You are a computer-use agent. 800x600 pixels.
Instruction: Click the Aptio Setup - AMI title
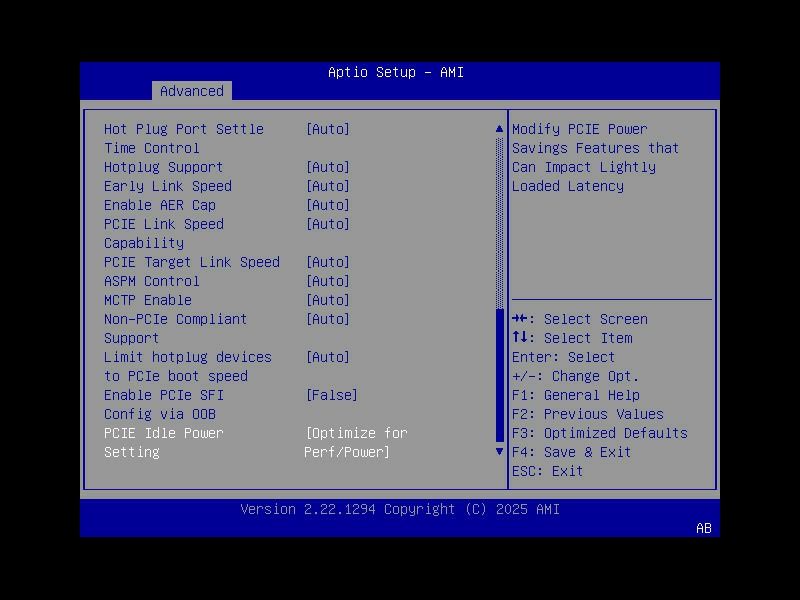(x=396, y=72)
